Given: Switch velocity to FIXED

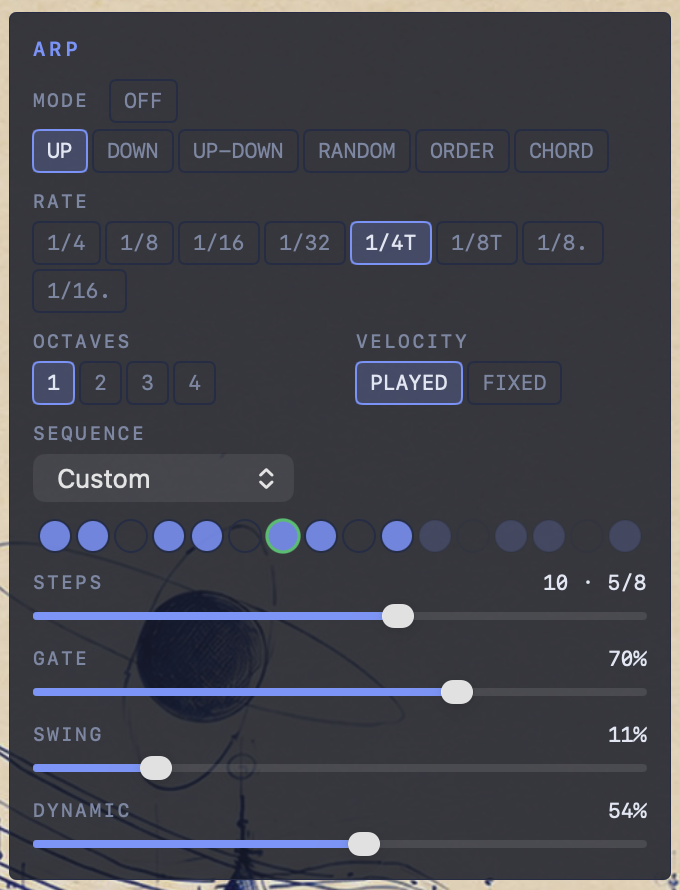Looking at the screenshot, I should click(514, 383).
